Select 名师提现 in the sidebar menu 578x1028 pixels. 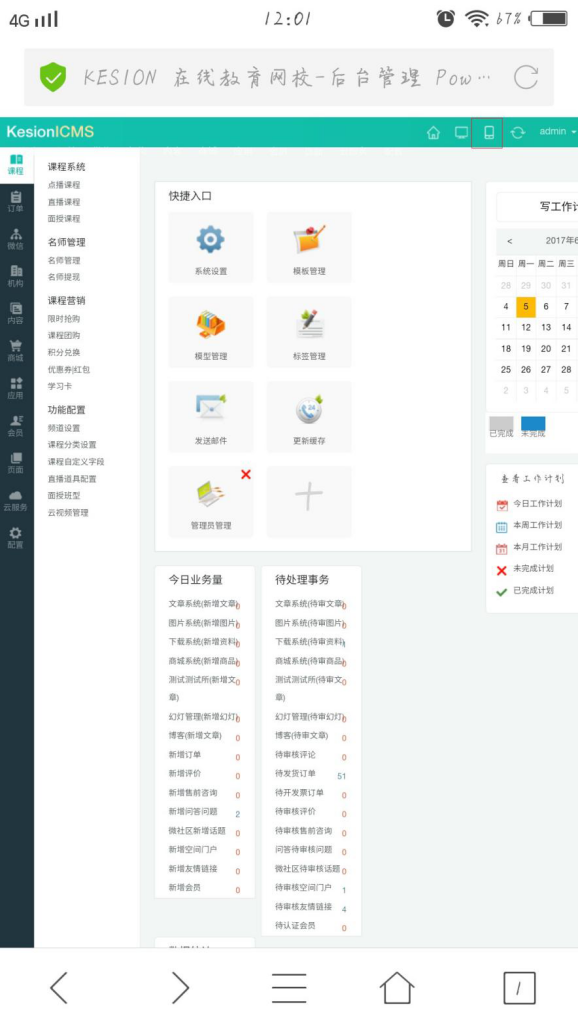64,277
